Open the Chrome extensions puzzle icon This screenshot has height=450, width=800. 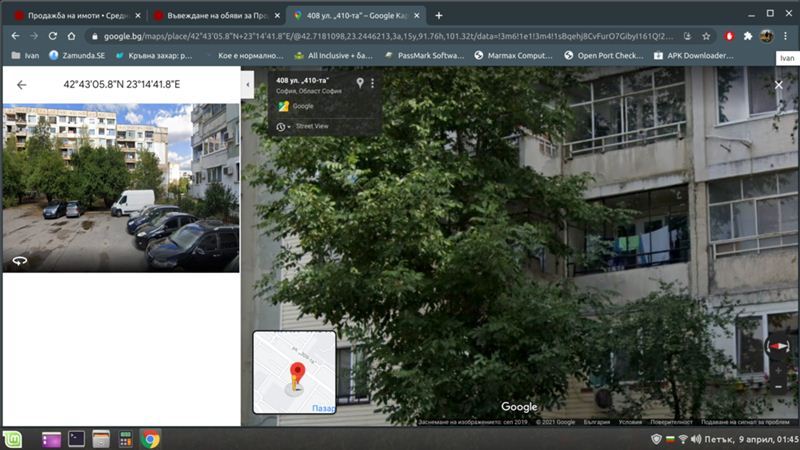[x=747, y=35]
